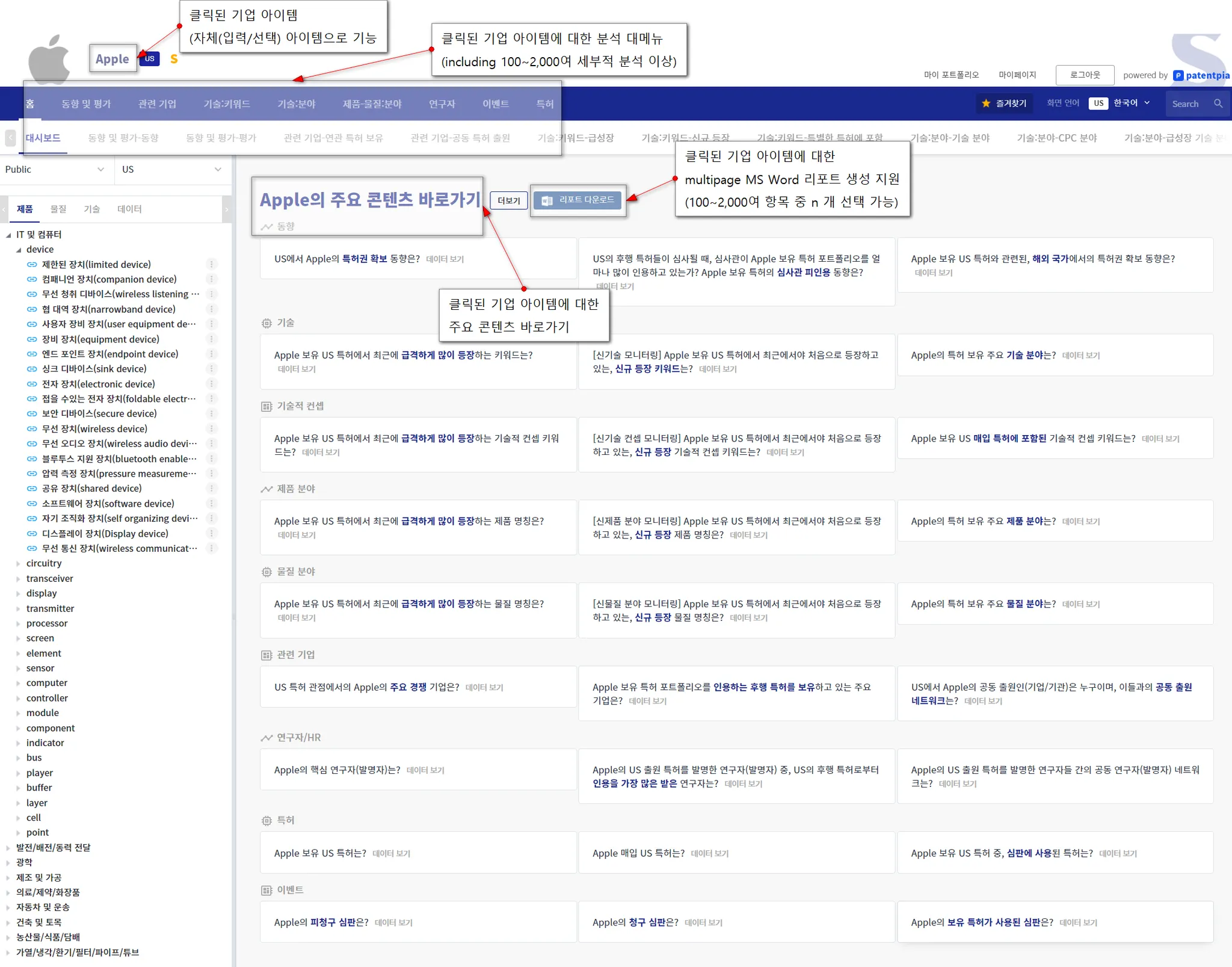Click the right arrow of category tabs
The image size is (1232, 967).
(x=227, y=209)
